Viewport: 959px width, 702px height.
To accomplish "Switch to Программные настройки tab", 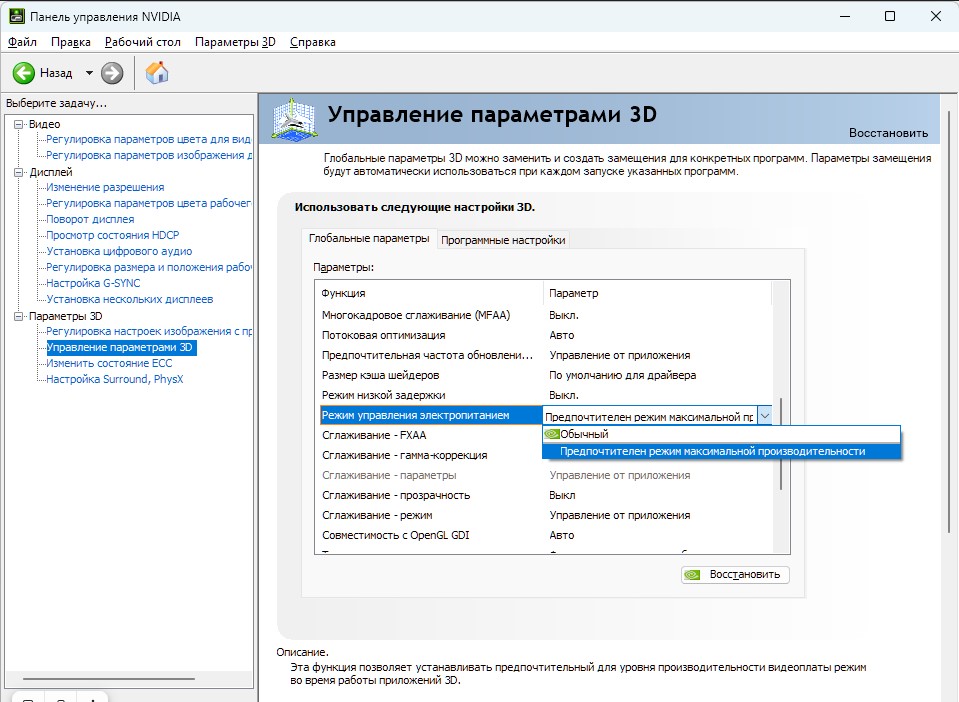I will (x=503, y=240).
